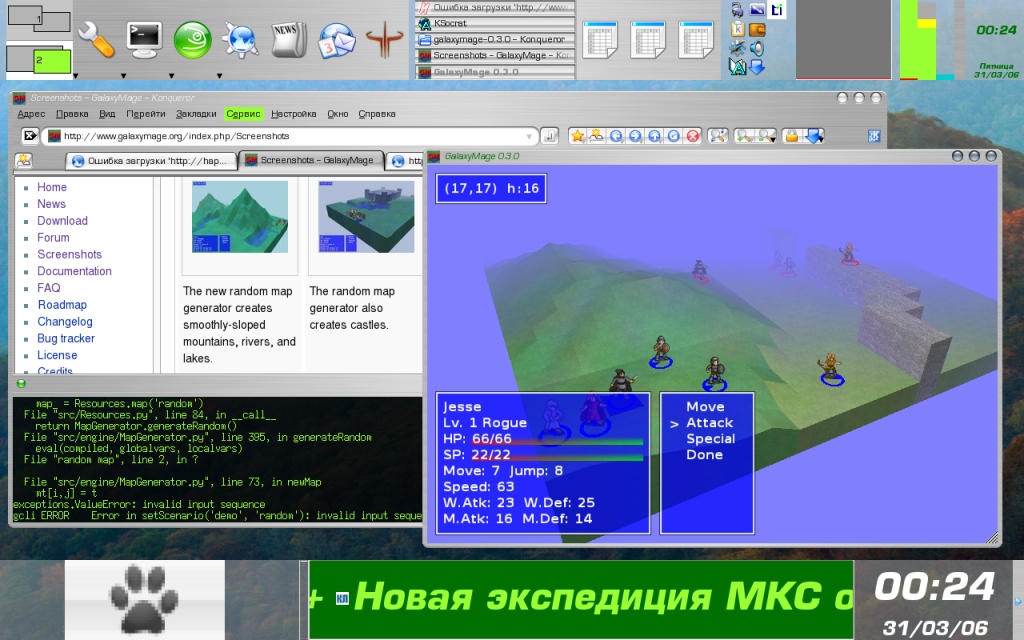
Task: Open the dropdown arrow below the terminal launcher
Action: (123, 76)
